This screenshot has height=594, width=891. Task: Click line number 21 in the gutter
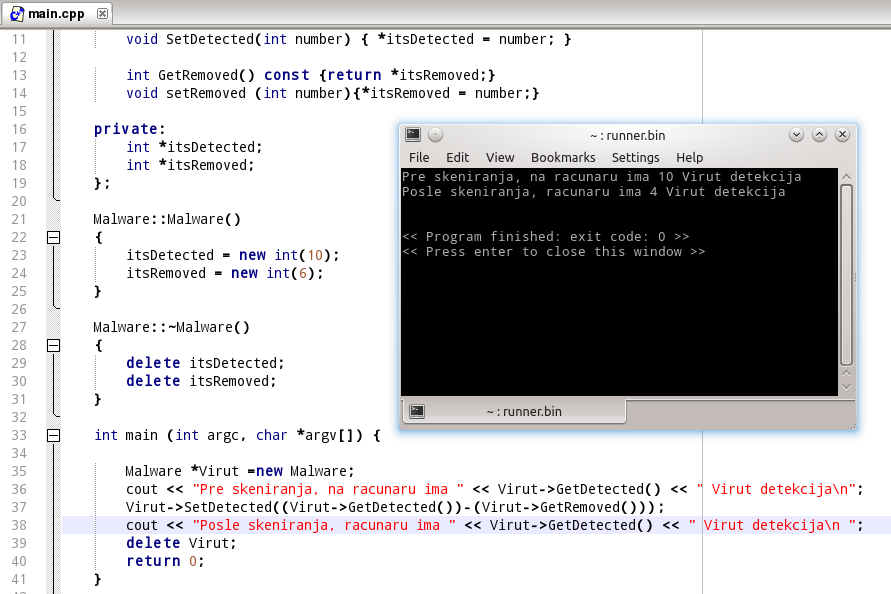(19, 219)
